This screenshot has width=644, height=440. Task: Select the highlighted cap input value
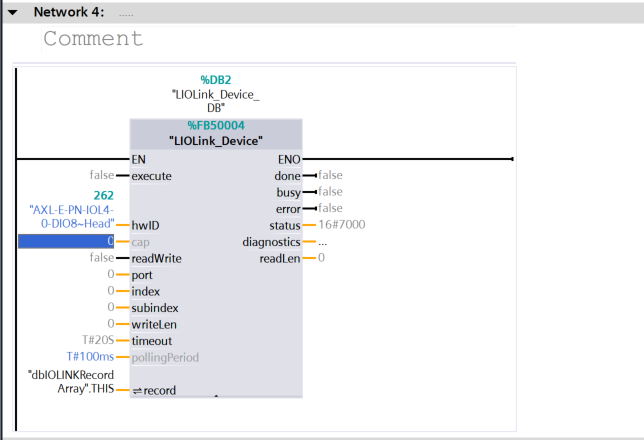pyautogui.click(x=66, y=242)
